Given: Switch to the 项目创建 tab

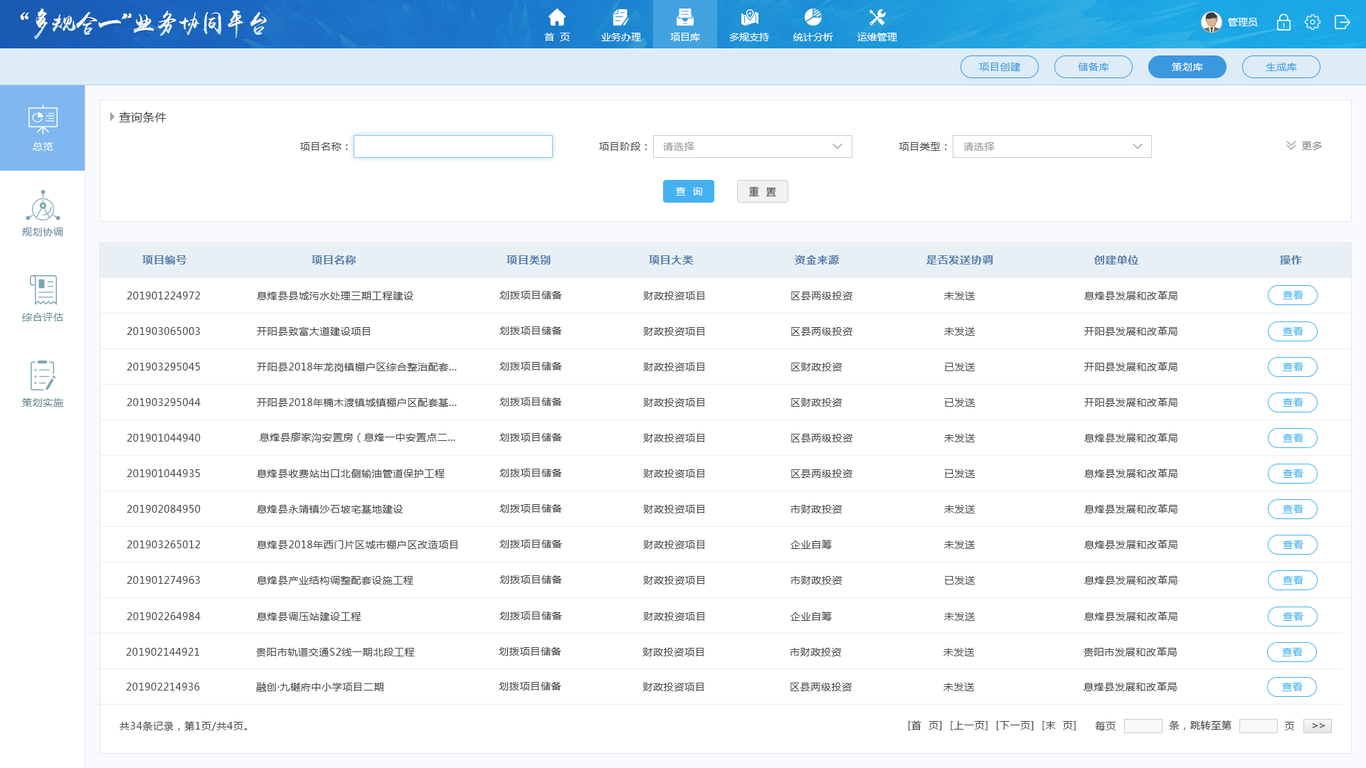Looking at the screenshot, I should tap(1000, 67).
